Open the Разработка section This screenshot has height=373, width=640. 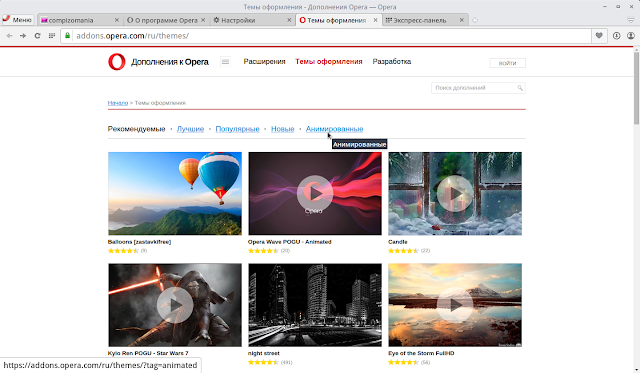[391, 62]
